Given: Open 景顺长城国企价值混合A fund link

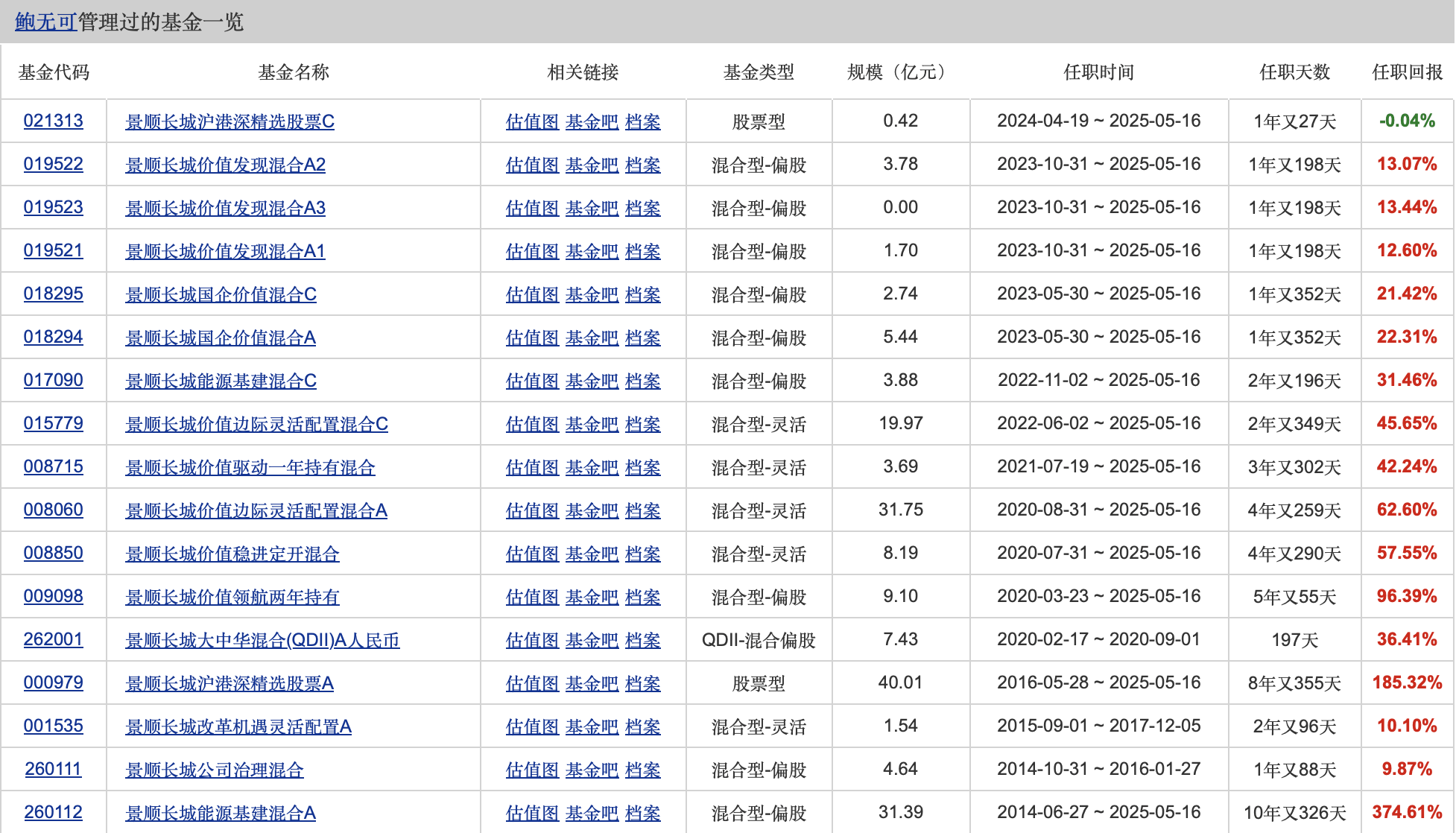Looking at the screenshot, I should (221, 338).
